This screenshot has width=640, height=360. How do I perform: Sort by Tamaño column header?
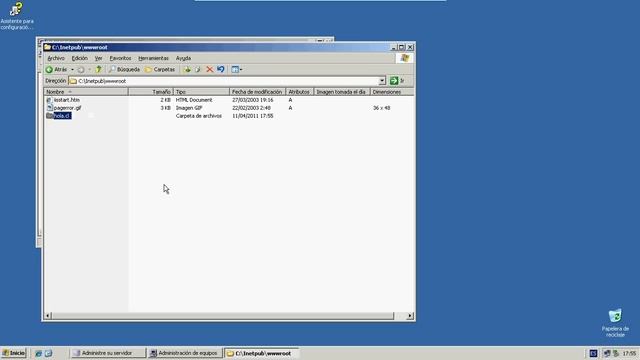(x=151, y=92)
